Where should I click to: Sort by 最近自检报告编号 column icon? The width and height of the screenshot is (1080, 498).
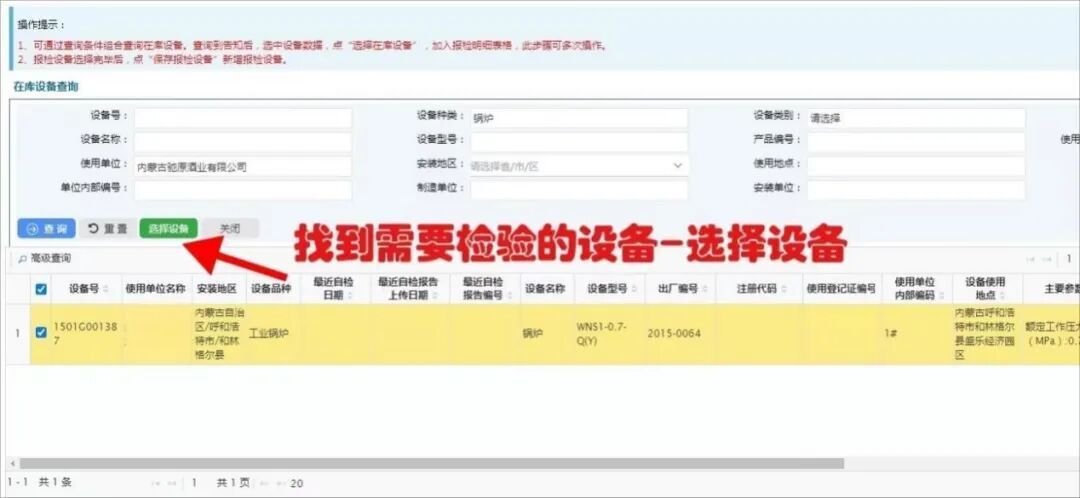click(x=508, y=295)
